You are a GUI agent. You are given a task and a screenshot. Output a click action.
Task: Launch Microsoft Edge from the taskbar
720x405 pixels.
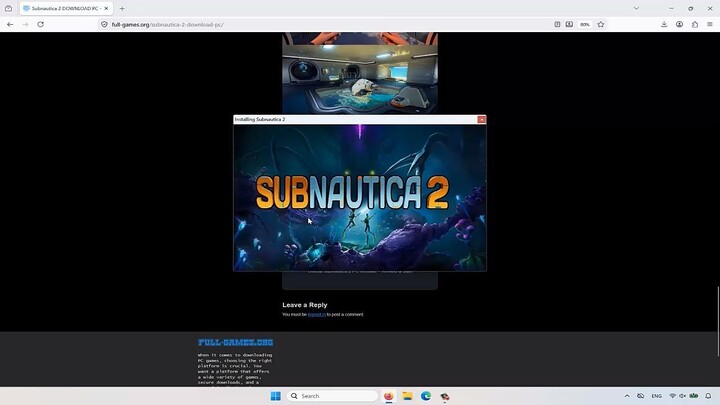pyautogui.click(x=426, y=396)
